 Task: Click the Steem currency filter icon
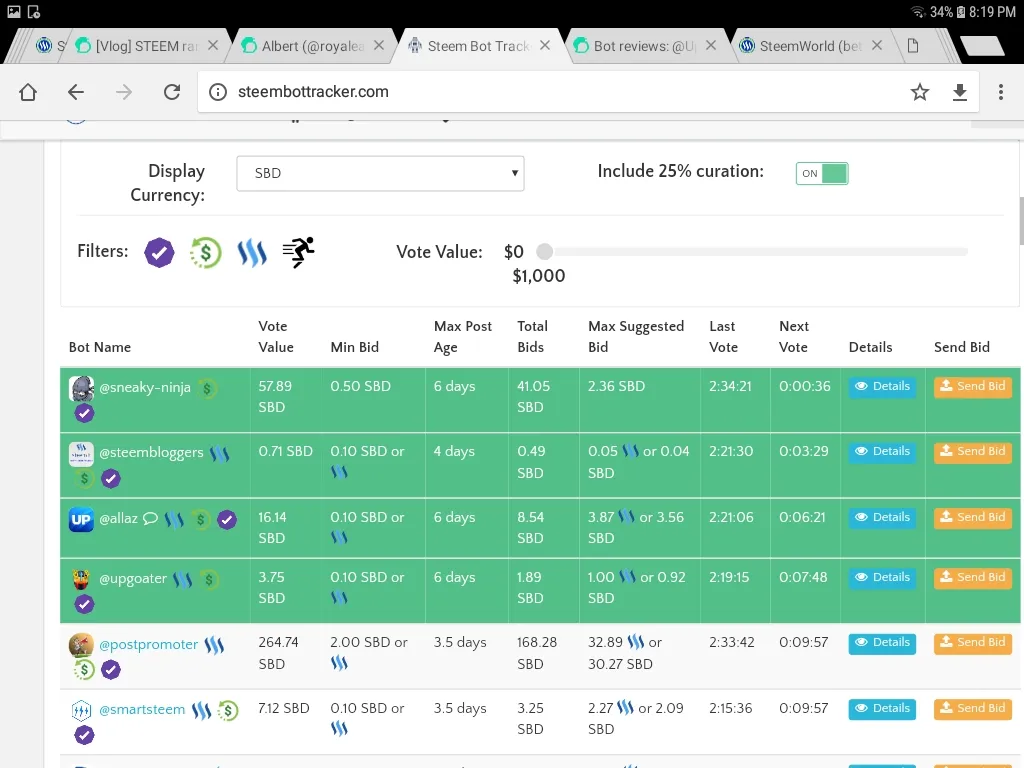[252, 252]
